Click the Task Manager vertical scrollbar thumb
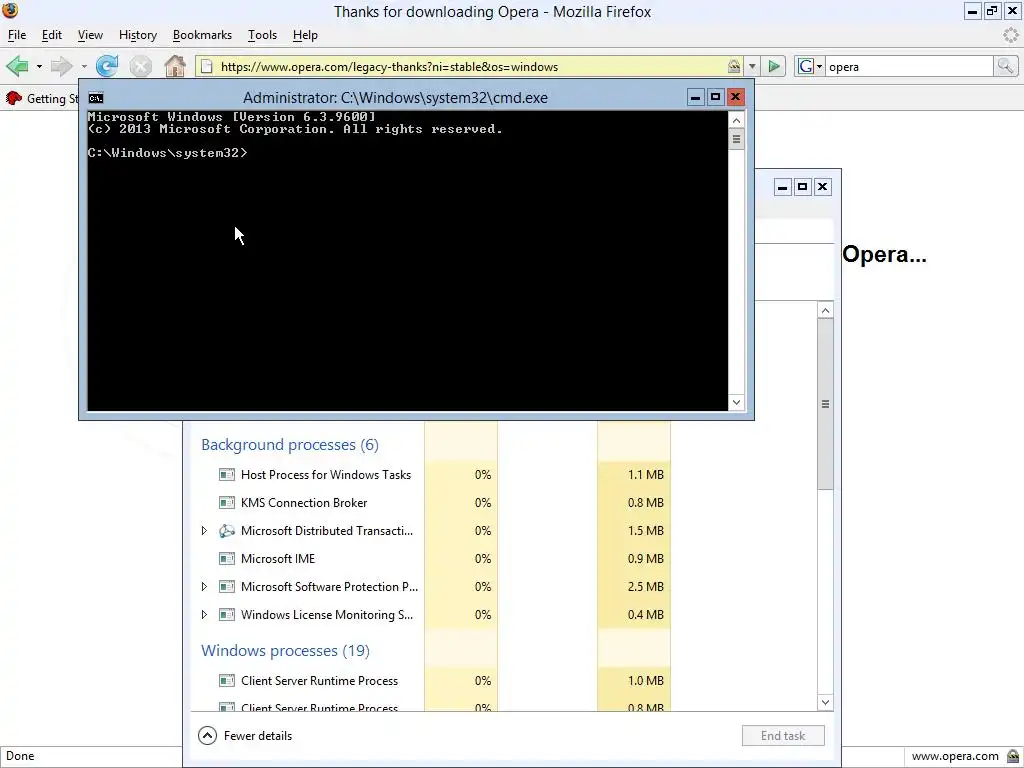Screen dimensions: 1024x768 click(x=825, y=404)
